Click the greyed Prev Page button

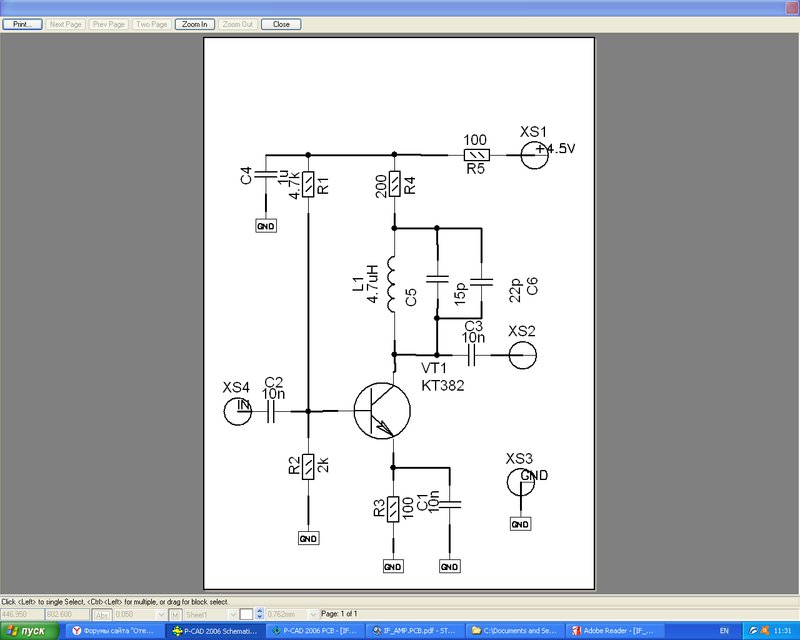109,24
